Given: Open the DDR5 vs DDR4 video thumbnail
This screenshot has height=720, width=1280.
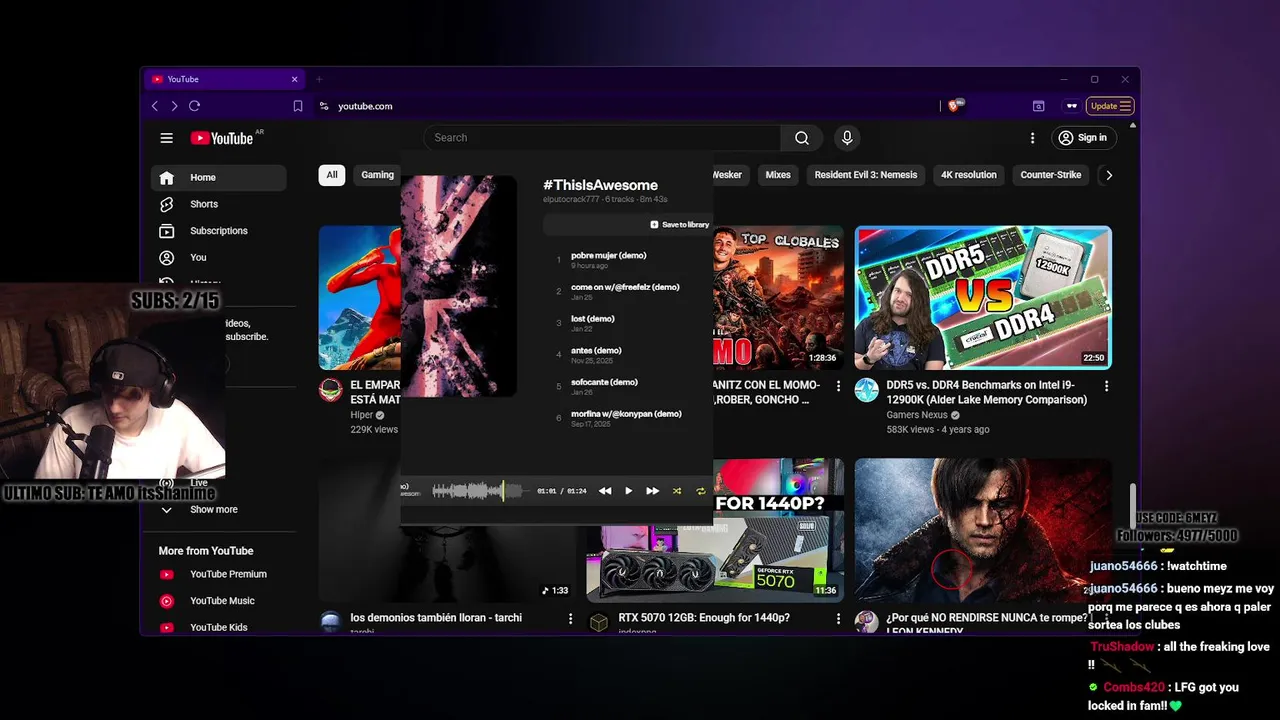Looking at the screenshot, I should coord(983,297).
